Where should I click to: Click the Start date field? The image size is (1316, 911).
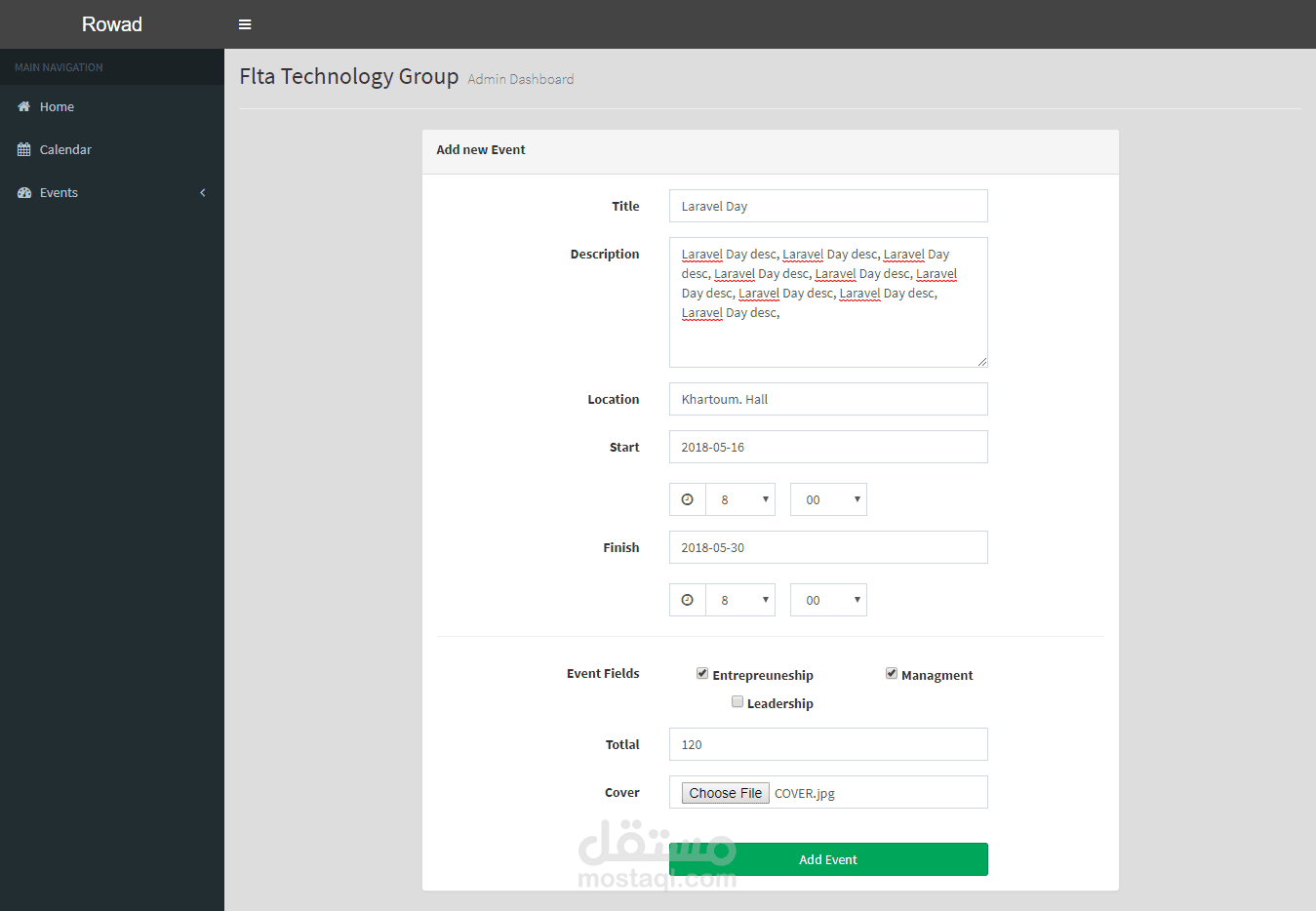828,447
